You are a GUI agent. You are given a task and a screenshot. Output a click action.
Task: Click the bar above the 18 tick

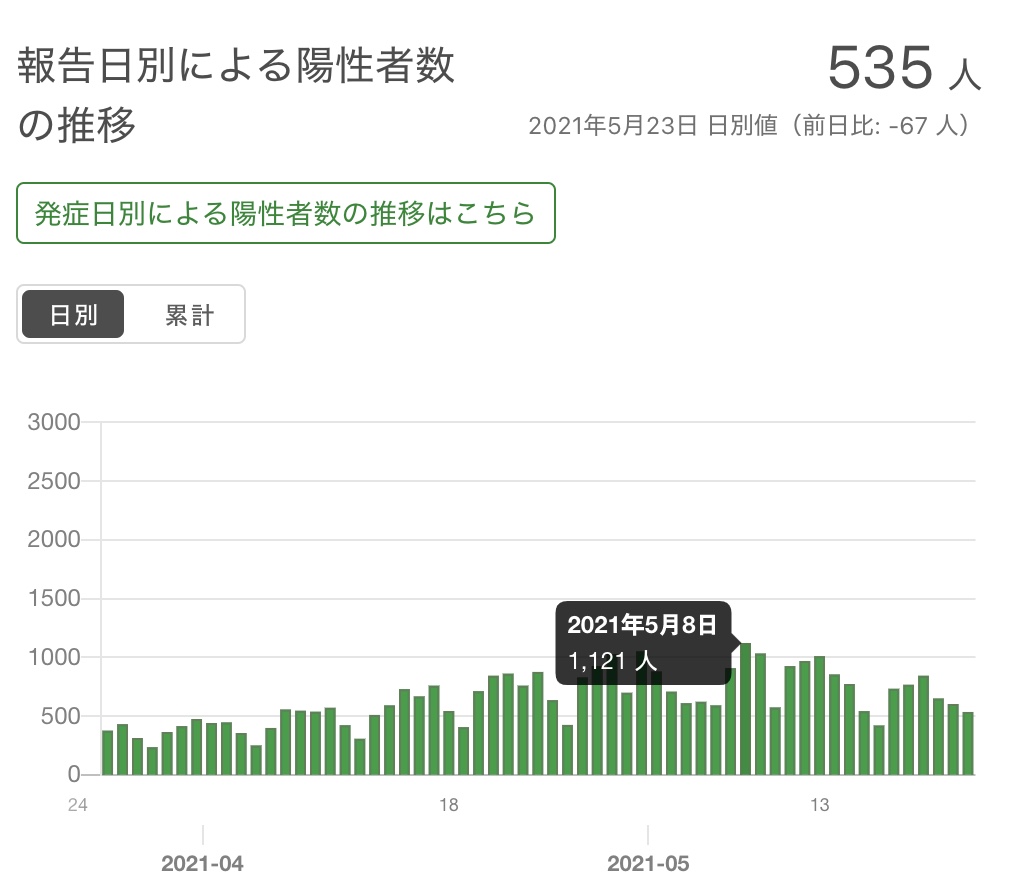tap(448, 743)
